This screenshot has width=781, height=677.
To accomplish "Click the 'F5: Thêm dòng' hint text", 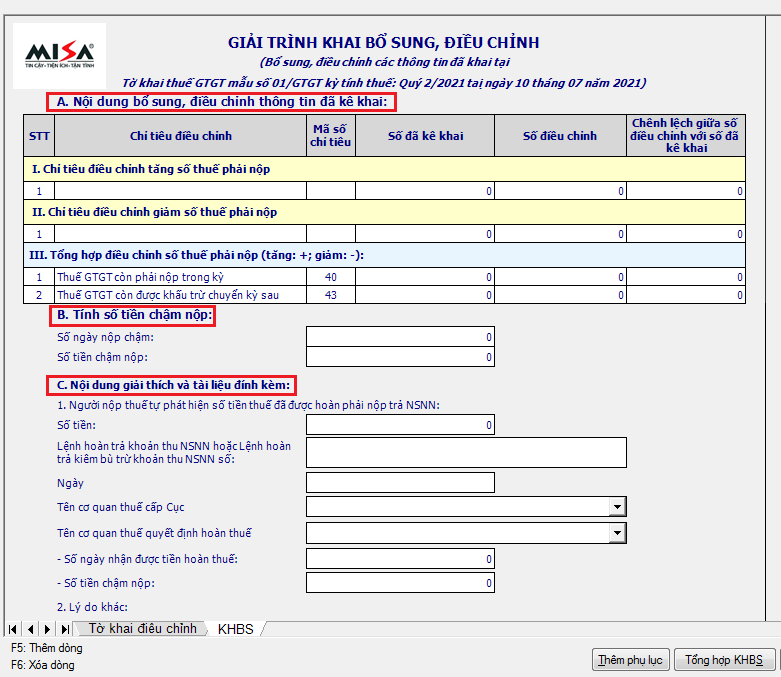I will point(47,648).
